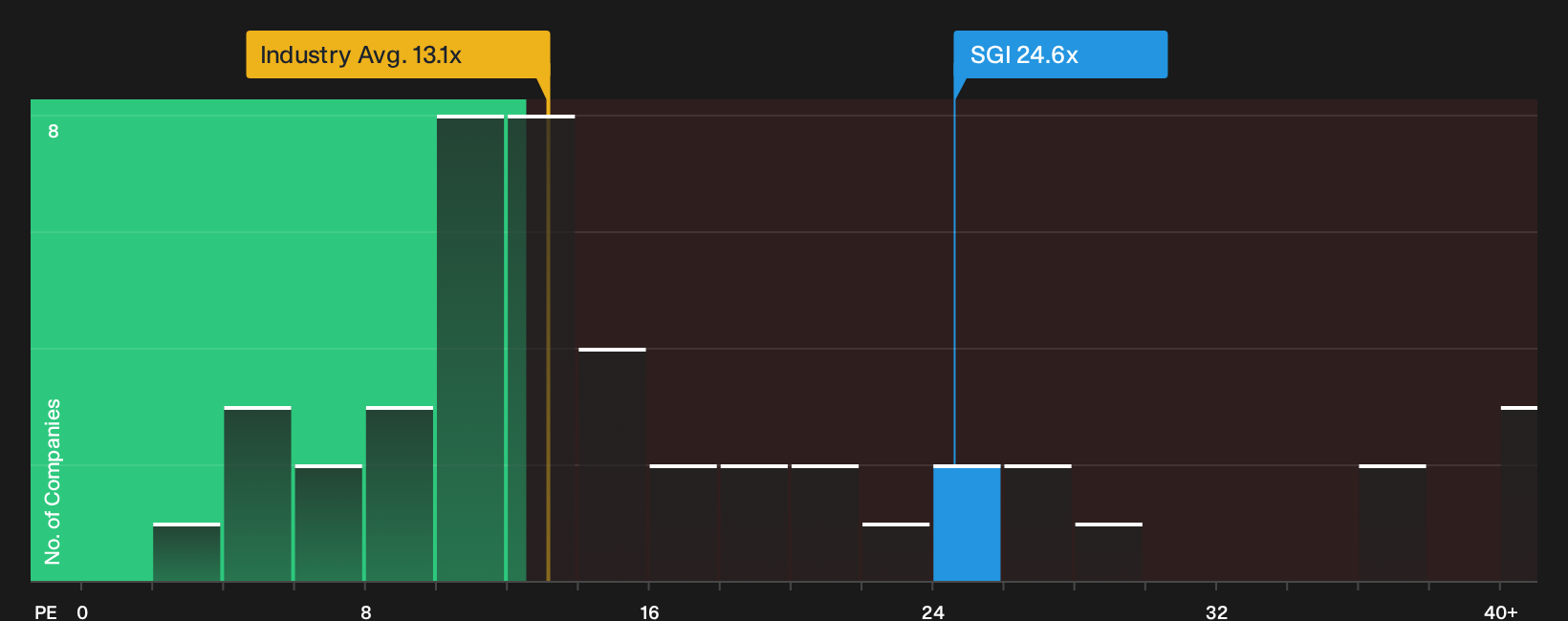Click the histogram bar ending at PE 16
The height and width of the screenshot is (621, 1568).
point(612,464)
